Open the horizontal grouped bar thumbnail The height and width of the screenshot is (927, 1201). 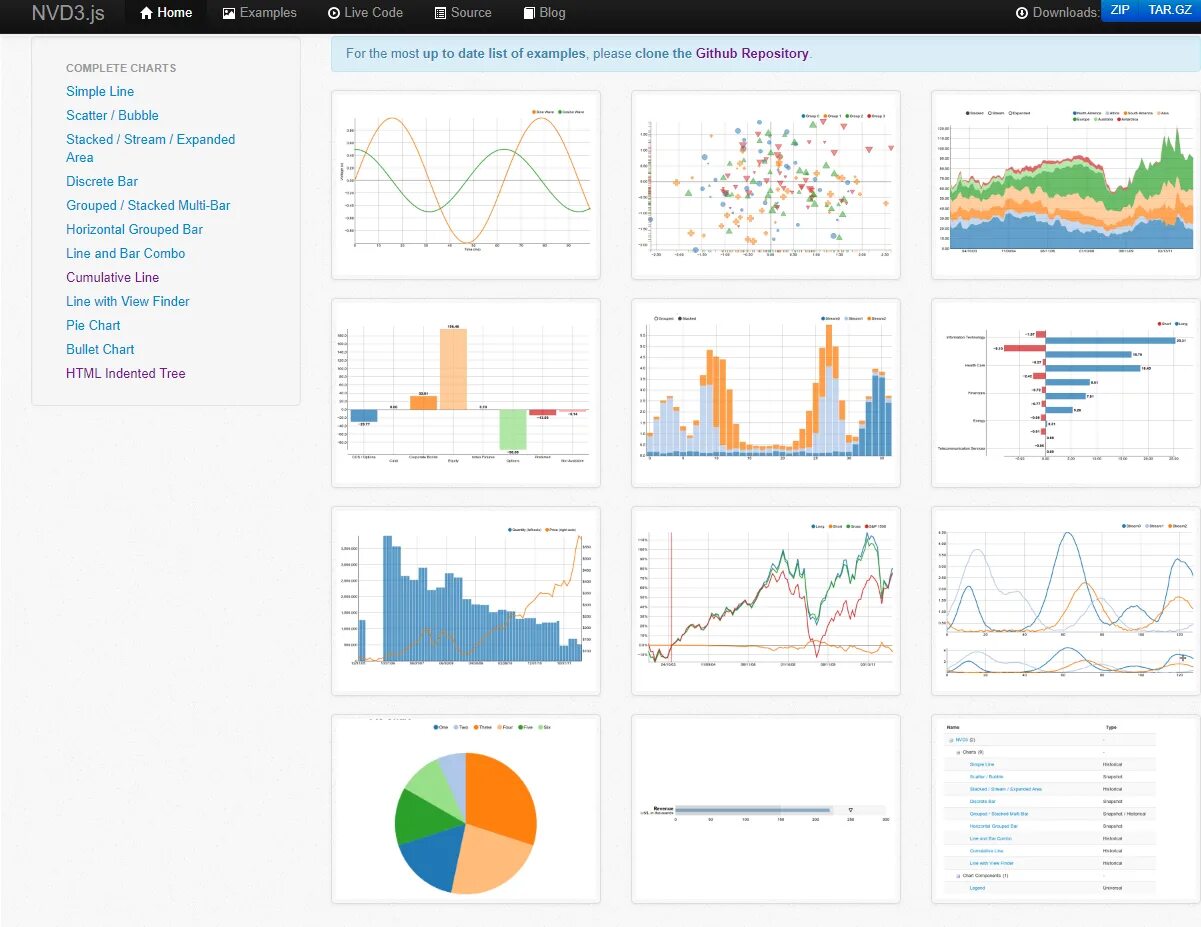[1066, 393]
